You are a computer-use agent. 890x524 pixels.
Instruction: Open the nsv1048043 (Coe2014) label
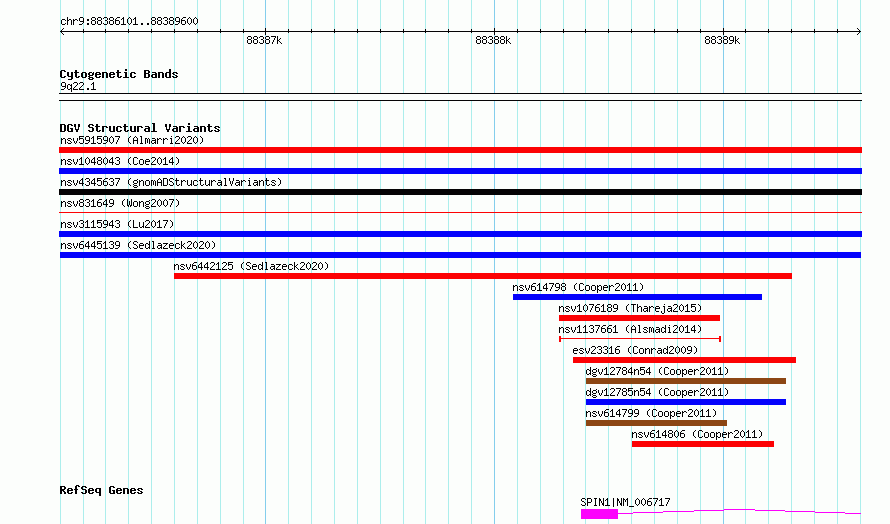click(x=120, y=161)
